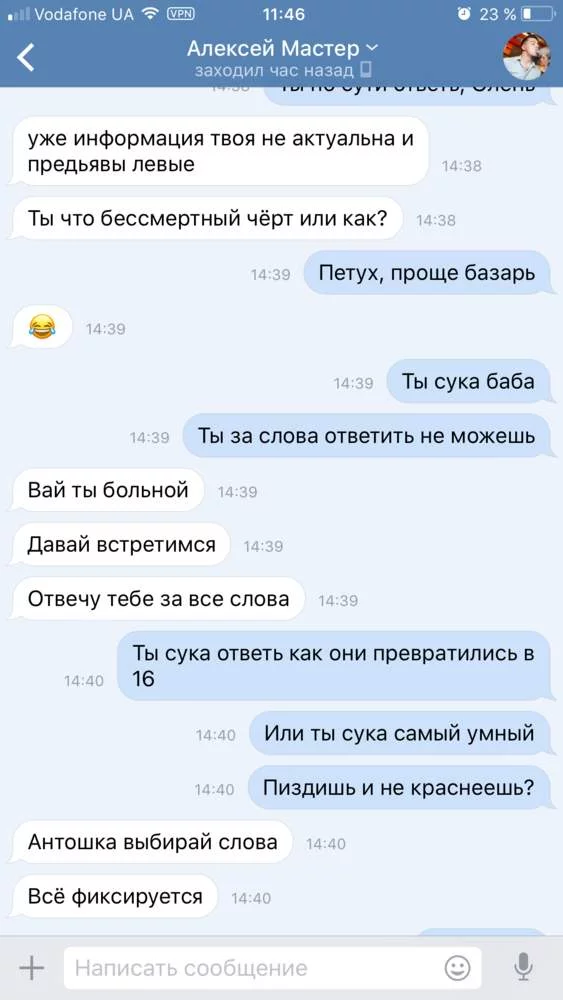Viewport: 563px width, 1000px height.
Task: Tap the laughing emoji message bubble
Action: 41,328
